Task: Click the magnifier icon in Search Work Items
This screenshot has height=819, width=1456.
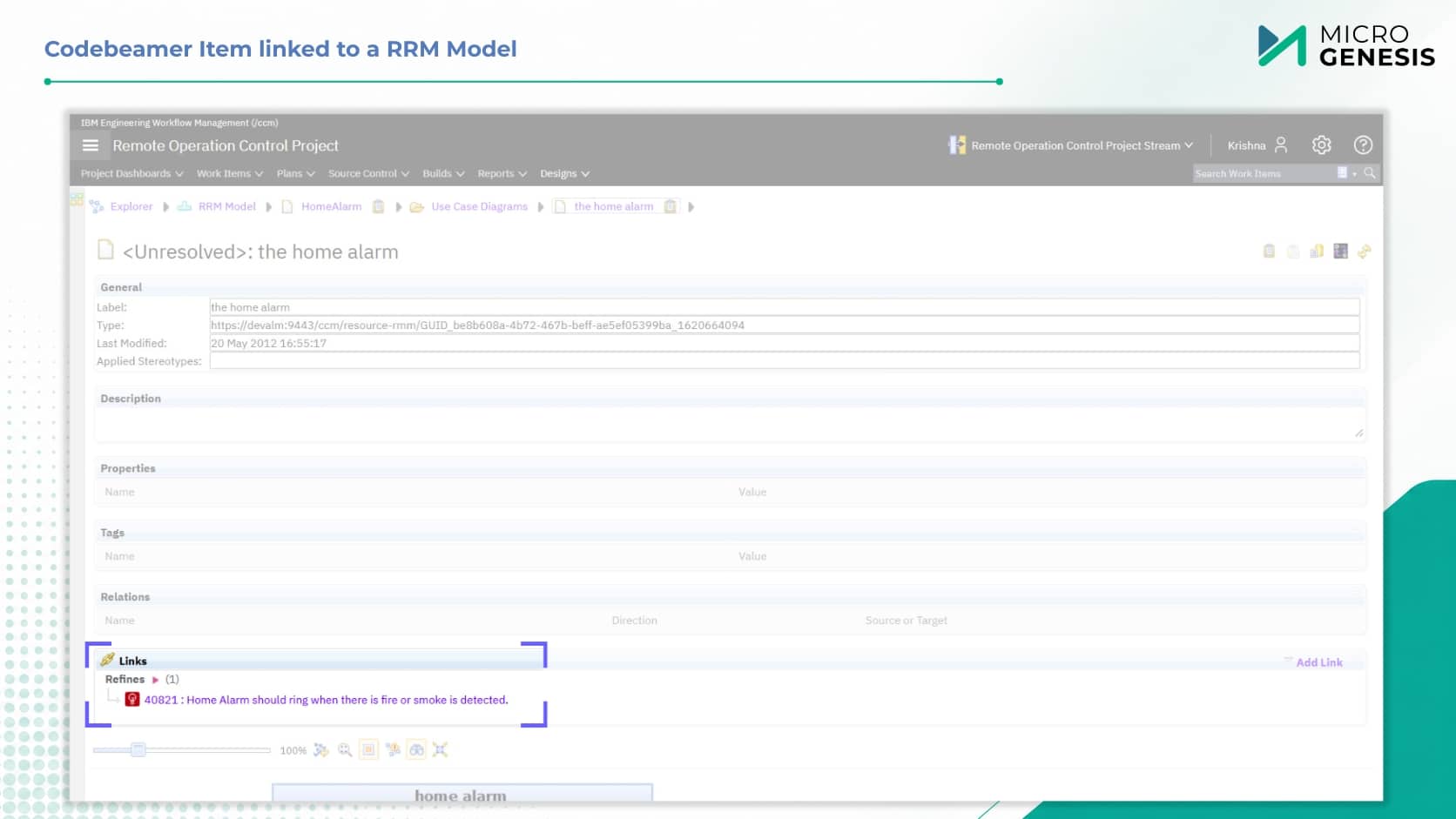Action: click(1370, 173)
